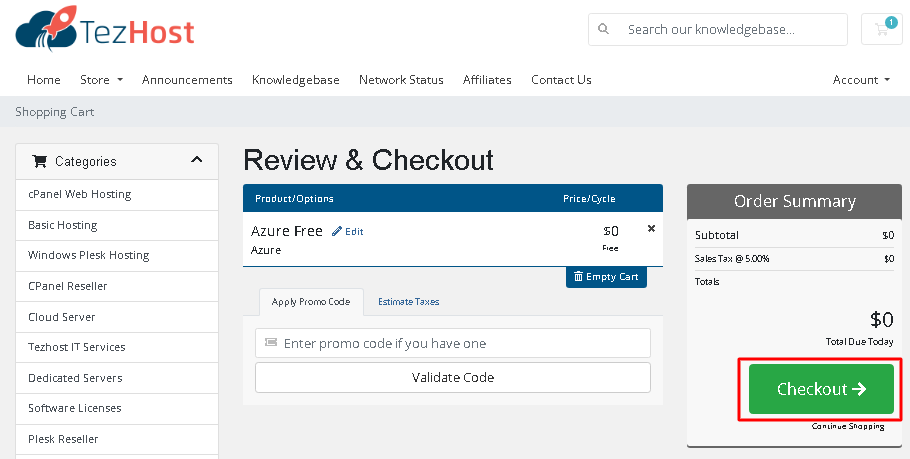Screen dimensions: 910x459
Task: Focus the knowledgebase search box
Action: point(730,29)
